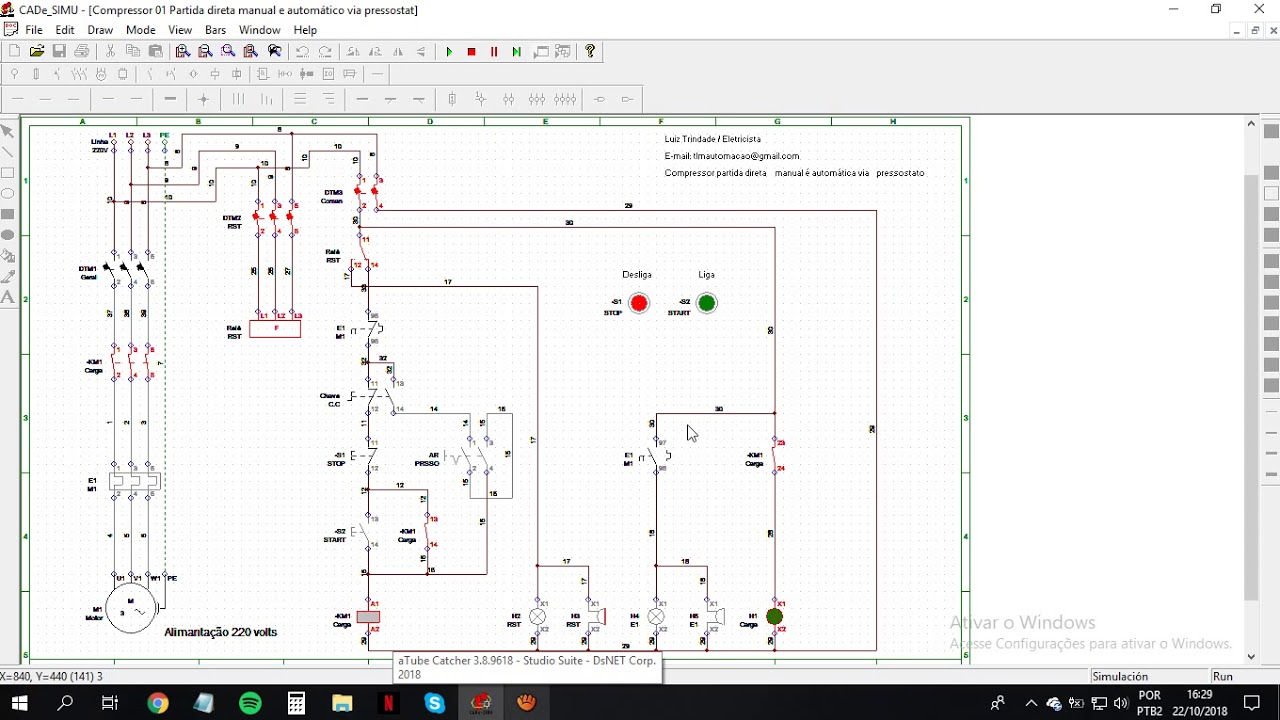Open the File menu
Screen dimensions: 1280x720
coord(34,30)
